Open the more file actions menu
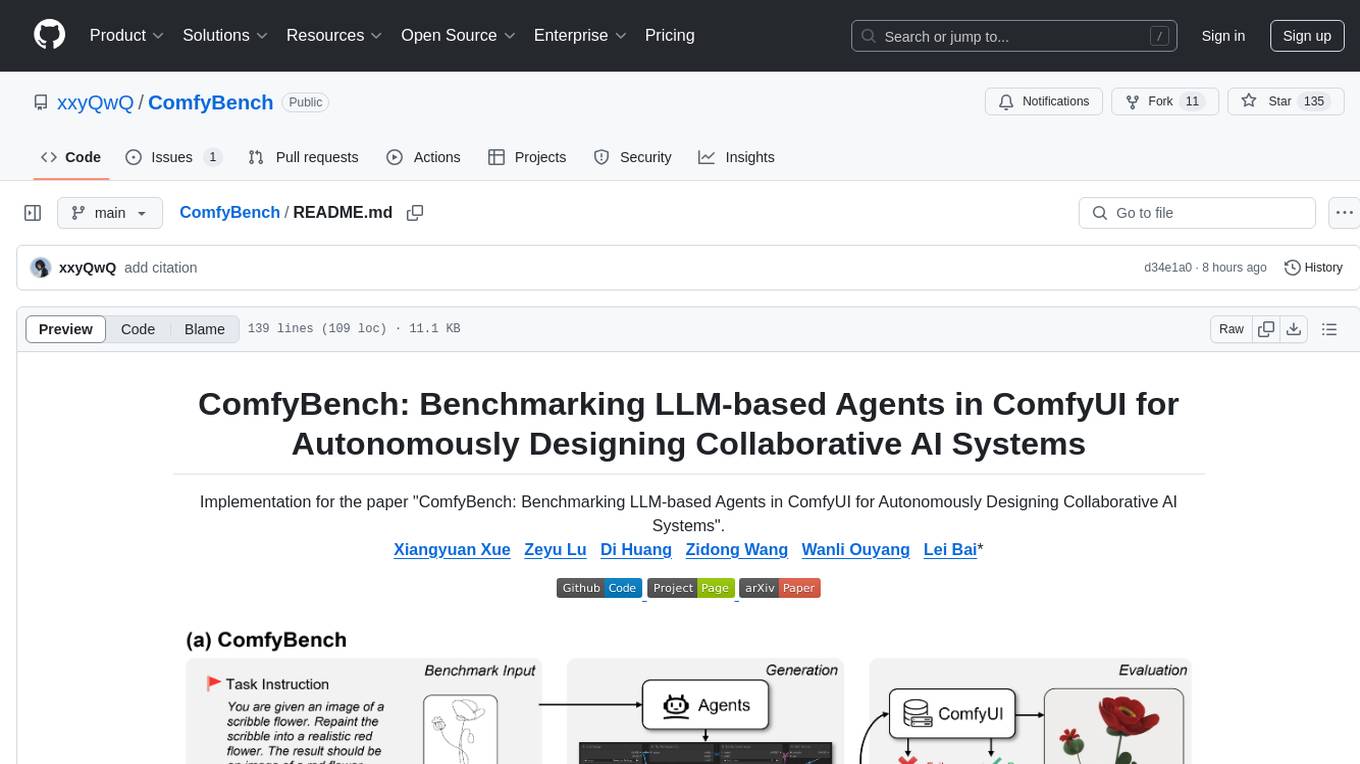Image resolution: width=1360 pixels, height=764 pixels. [1345, 213]
